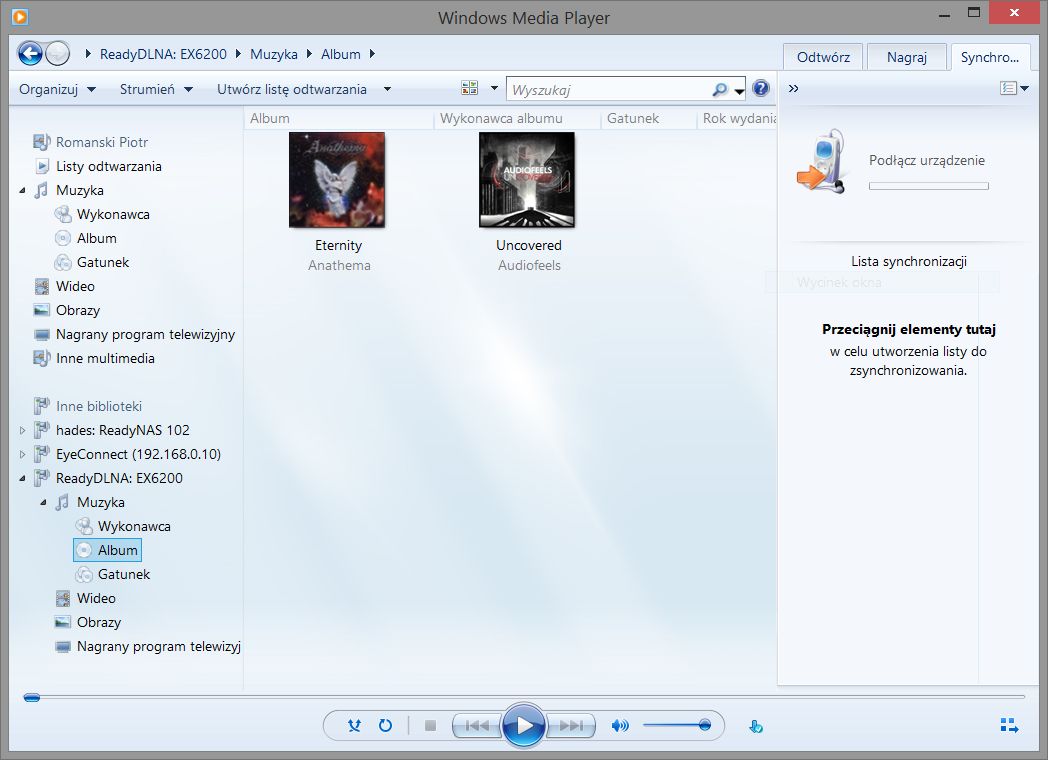
Task: Sort by the Album column header
Action: point(339,118)
